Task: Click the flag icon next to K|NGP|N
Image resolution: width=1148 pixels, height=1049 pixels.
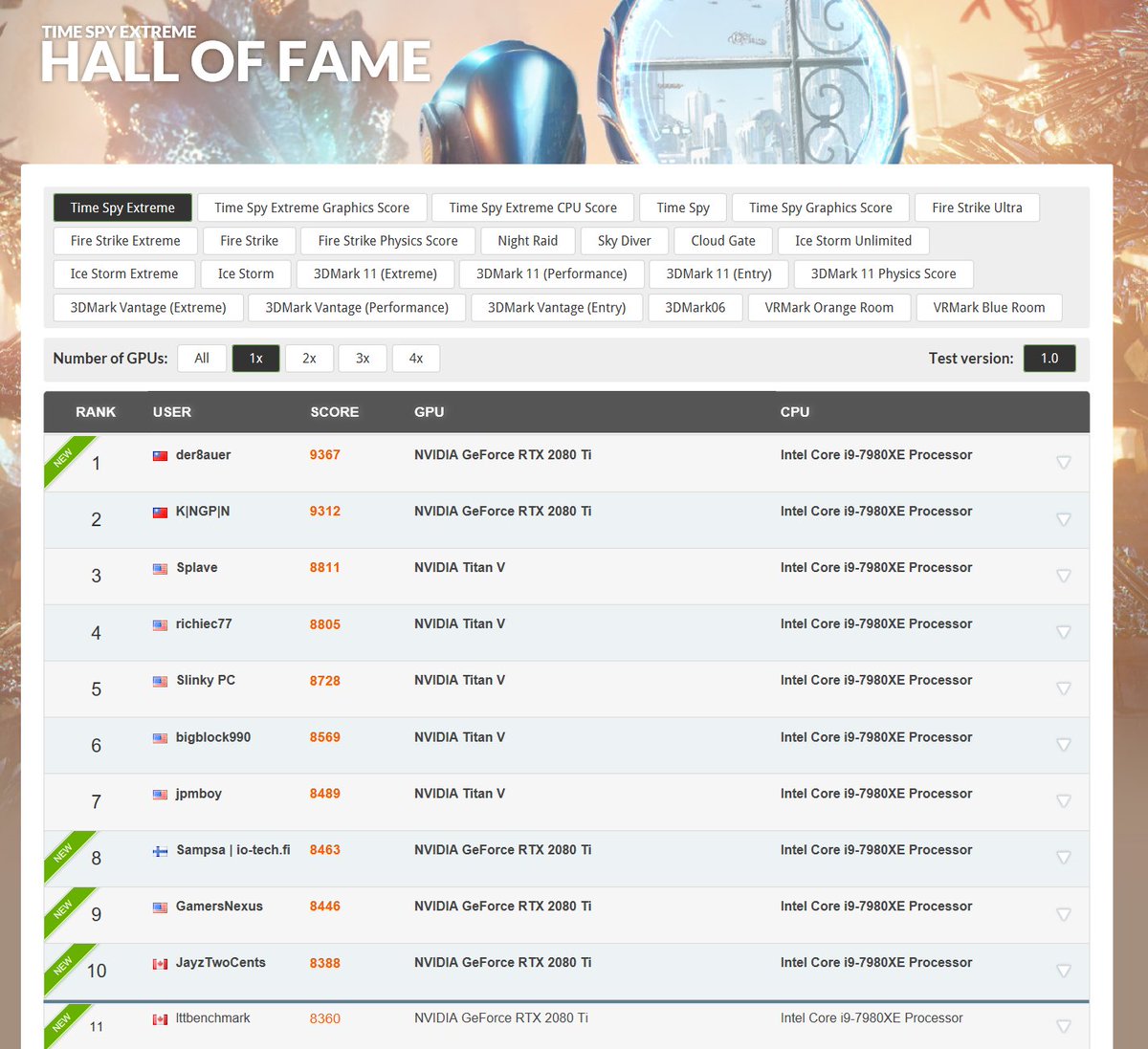Action: point(161,513)
